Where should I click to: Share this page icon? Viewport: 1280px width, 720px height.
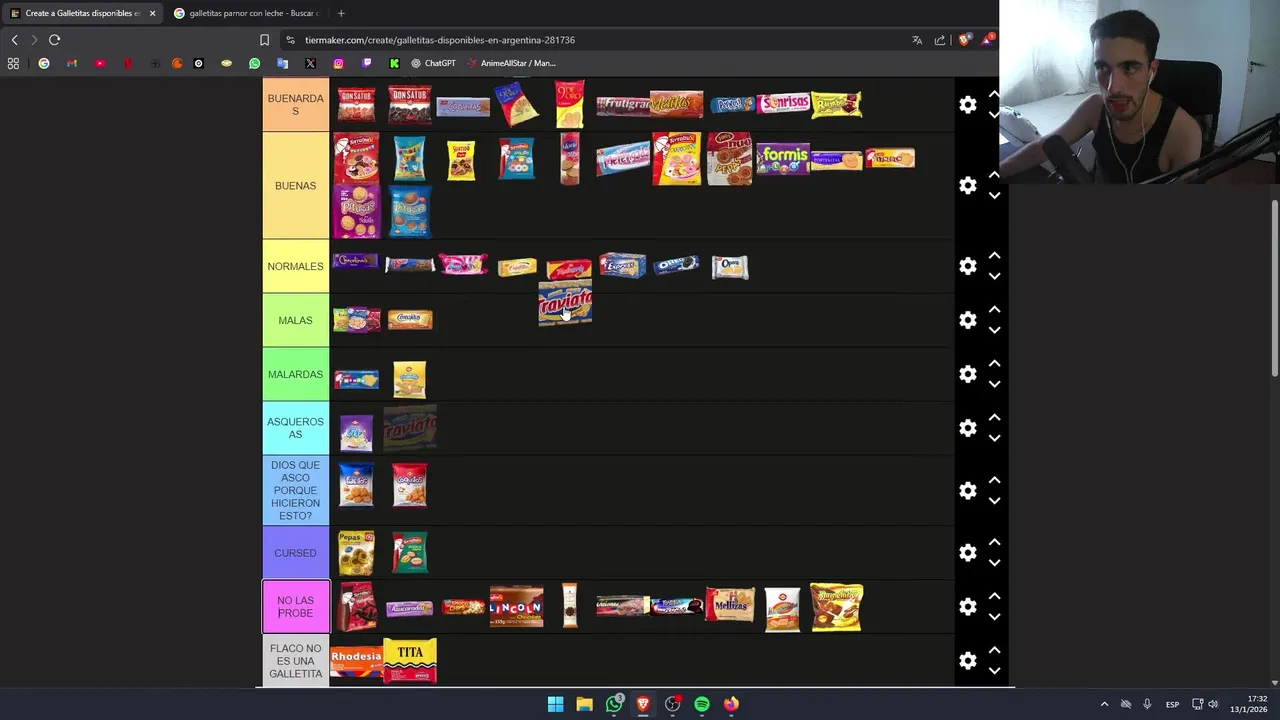tap(940, 40)
